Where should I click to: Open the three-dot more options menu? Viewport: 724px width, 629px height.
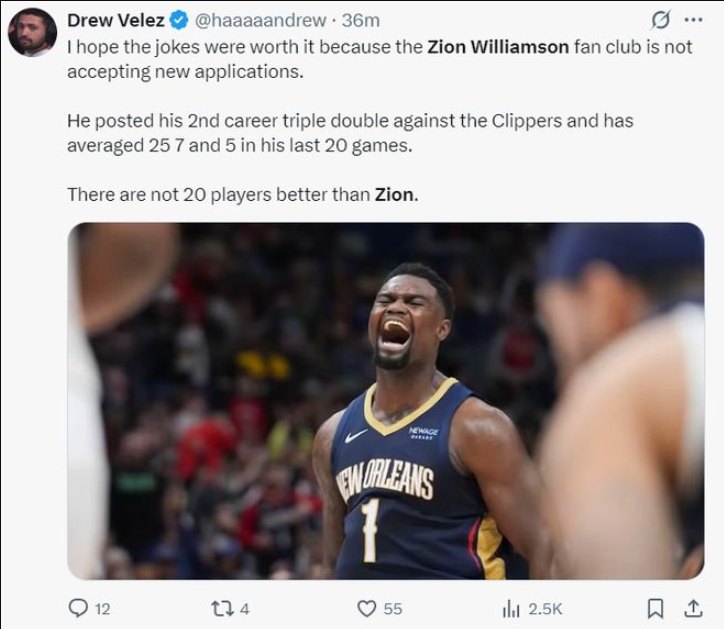coord(694,20)
